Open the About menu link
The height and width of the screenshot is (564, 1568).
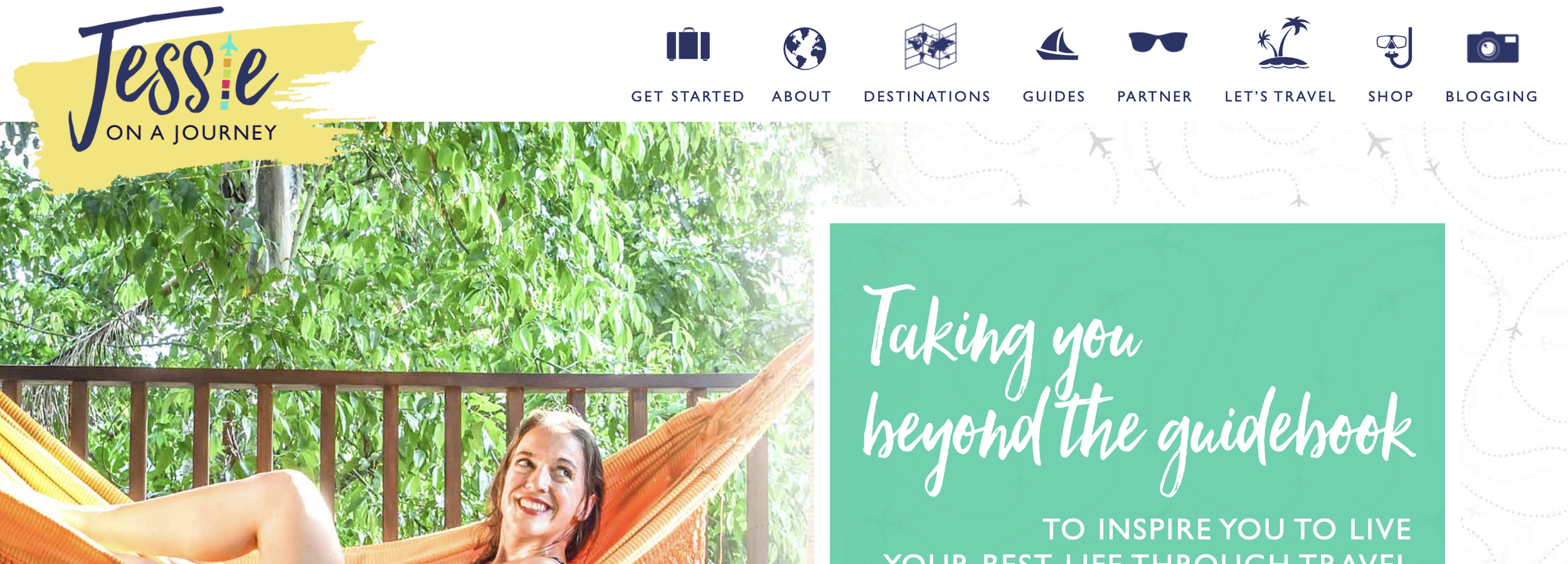[802, 97]
